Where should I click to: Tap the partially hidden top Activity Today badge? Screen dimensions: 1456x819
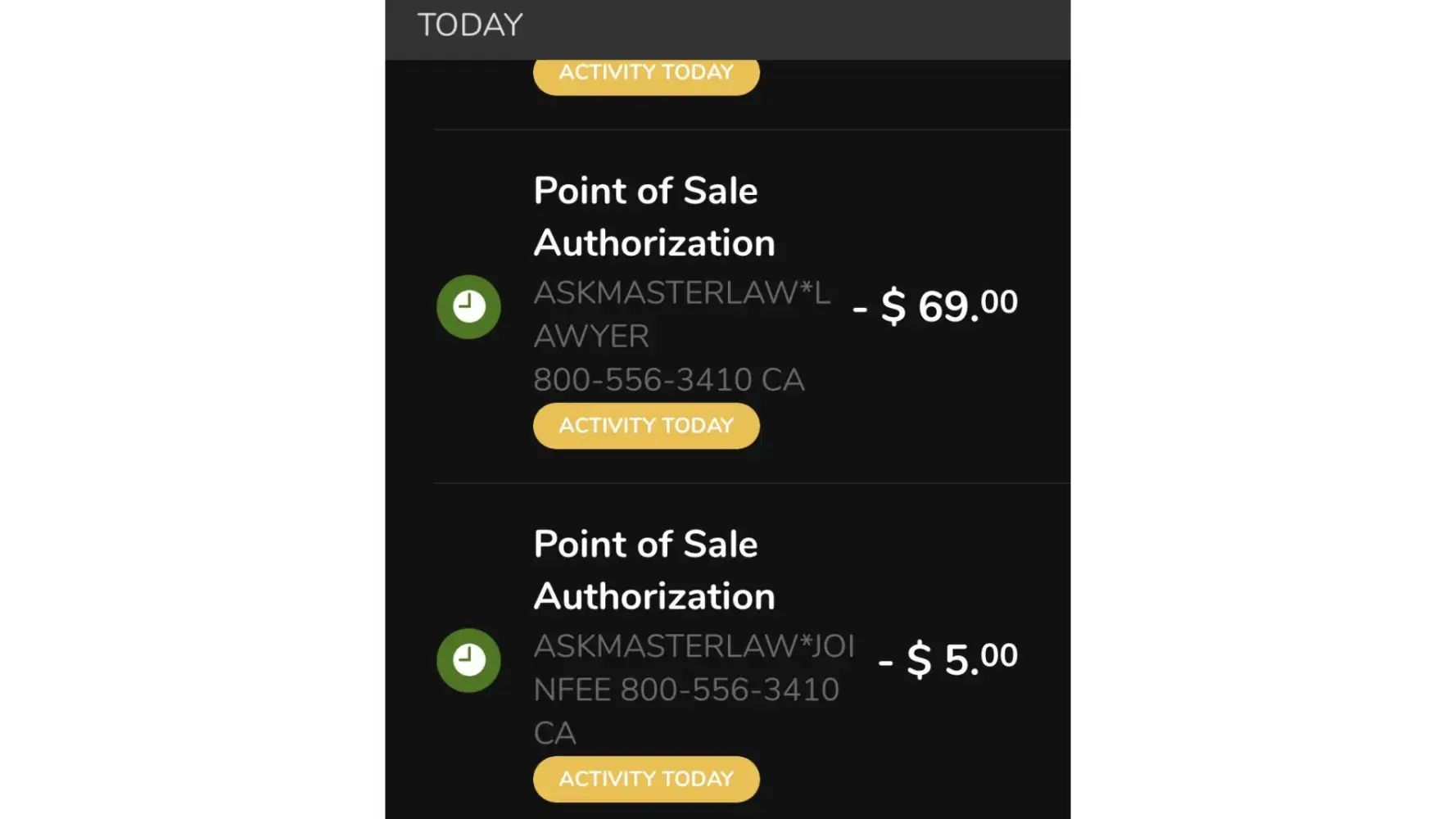point(646,76)
